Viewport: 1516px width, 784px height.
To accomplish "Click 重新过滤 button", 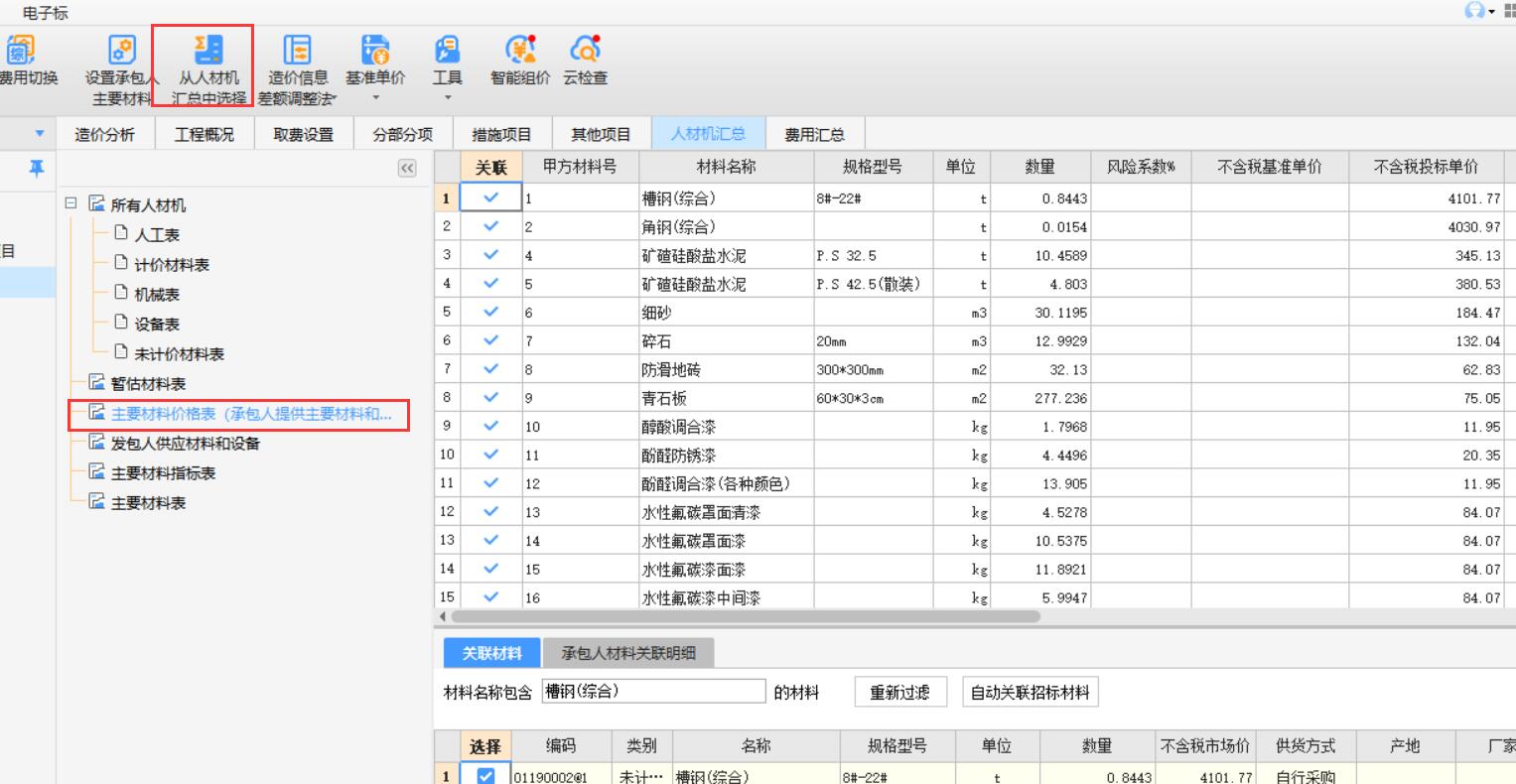I will [899, 693].
